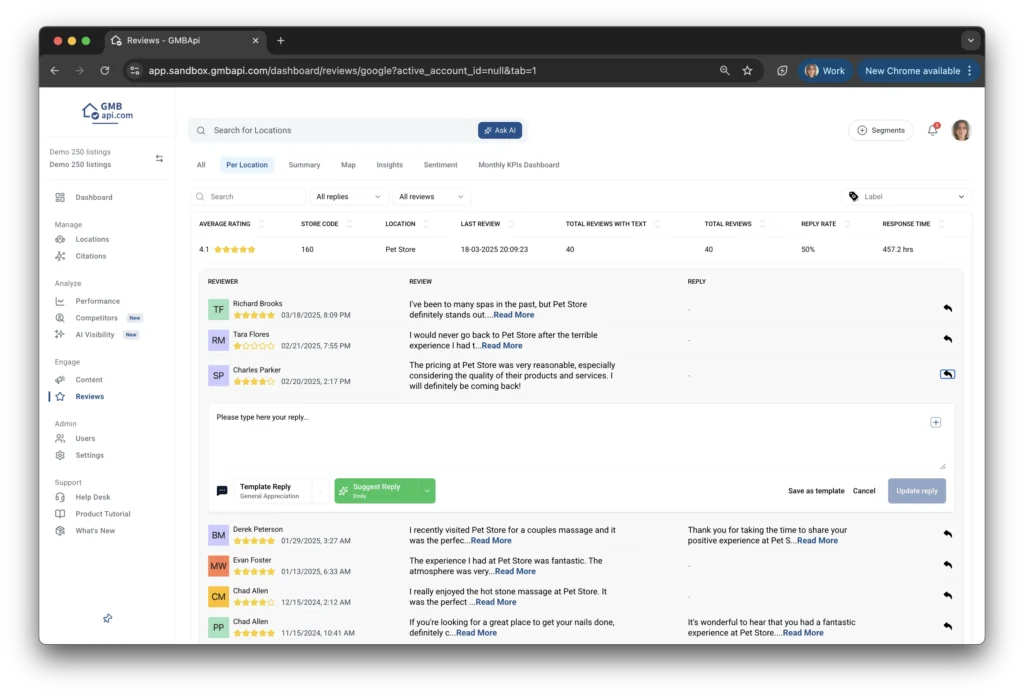The width and height of the screenshot is (1024, 696).
Task: Bookmark this page with the star icon
Action: tap(748, 71)
